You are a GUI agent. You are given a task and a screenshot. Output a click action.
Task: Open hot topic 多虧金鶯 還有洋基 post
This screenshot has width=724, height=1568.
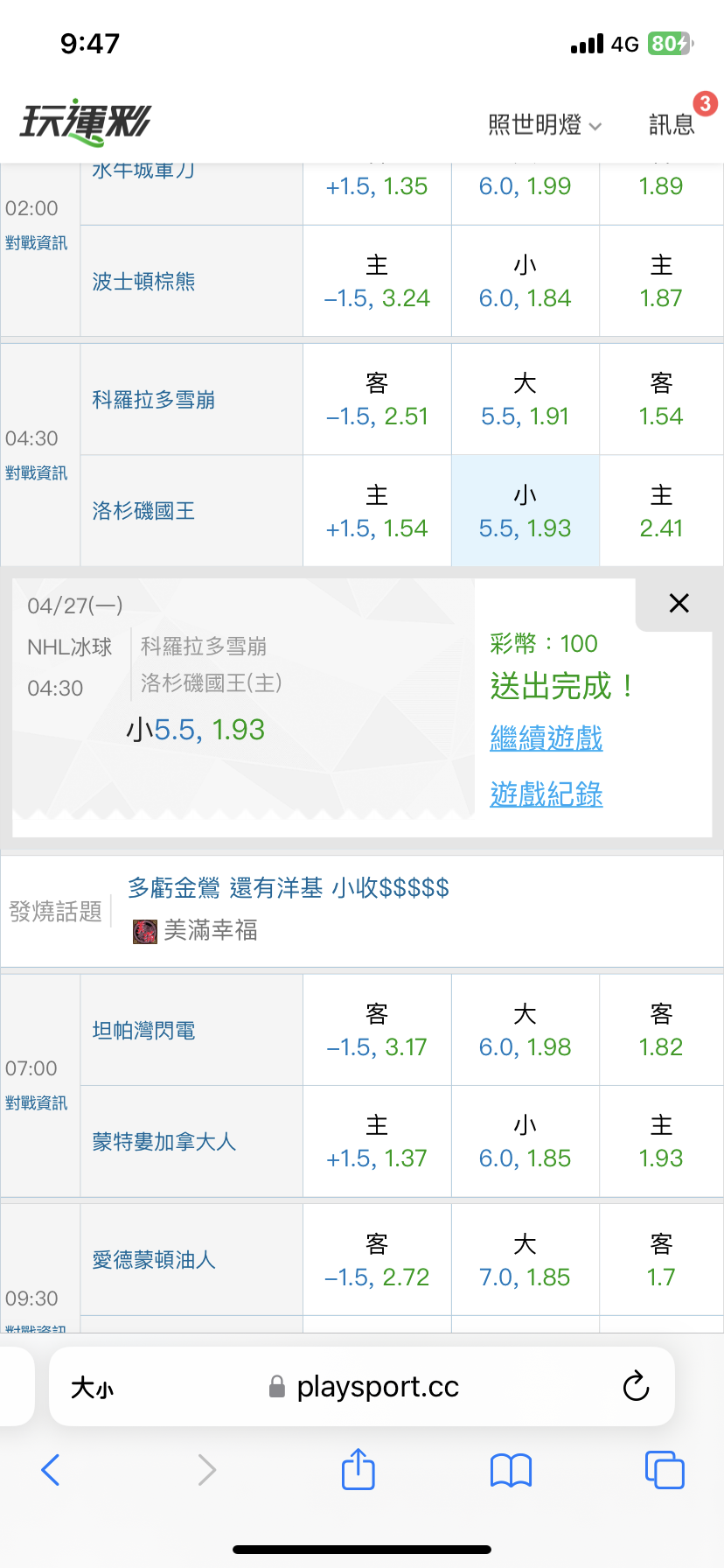click(x=289, y=888)
